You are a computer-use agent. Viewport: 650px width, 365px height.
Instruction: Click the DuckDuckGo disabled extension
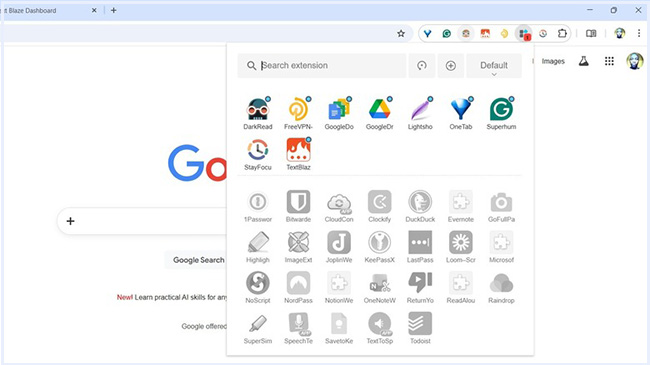click(420, 202)
